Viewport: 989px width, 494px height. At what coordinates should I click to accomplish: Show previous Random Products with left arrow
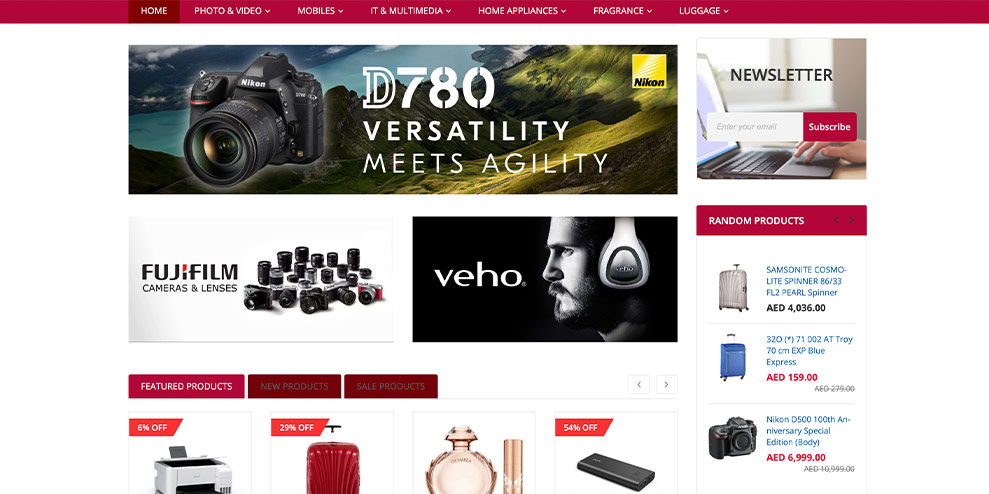[x=836, y=220]
